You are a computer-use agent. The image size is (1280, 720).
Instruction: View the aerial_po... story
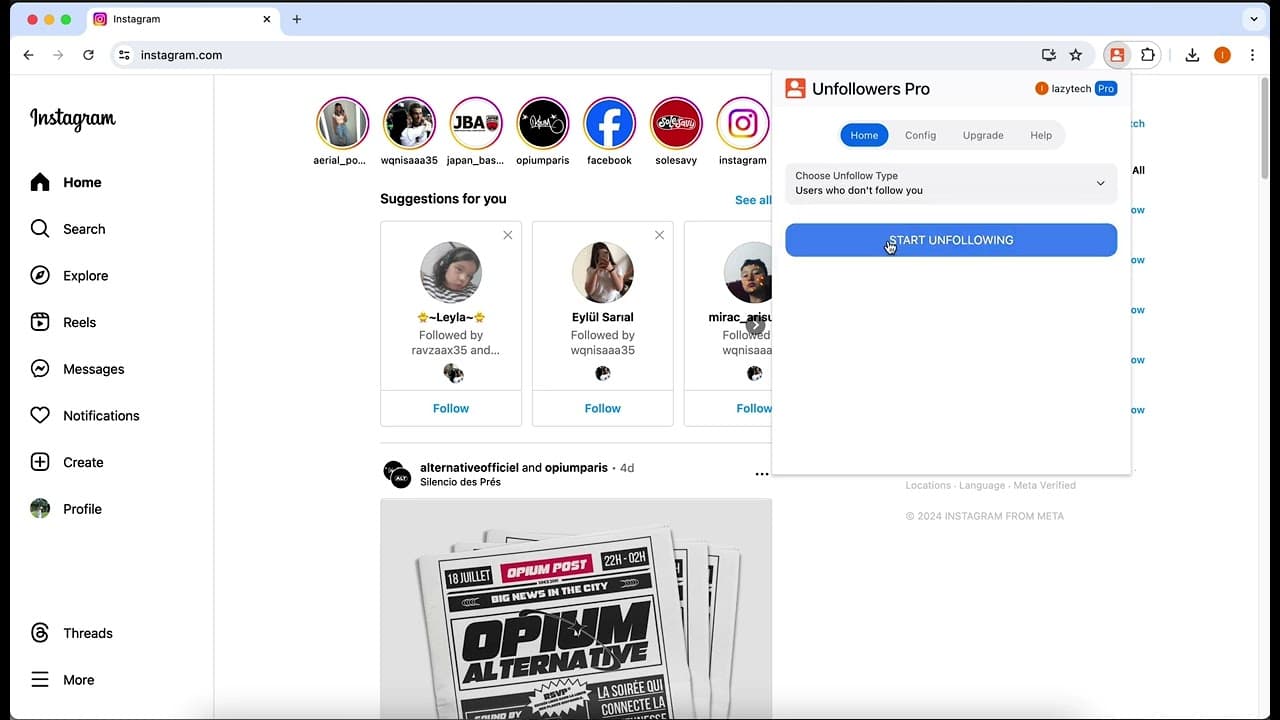tap(342, 123)
